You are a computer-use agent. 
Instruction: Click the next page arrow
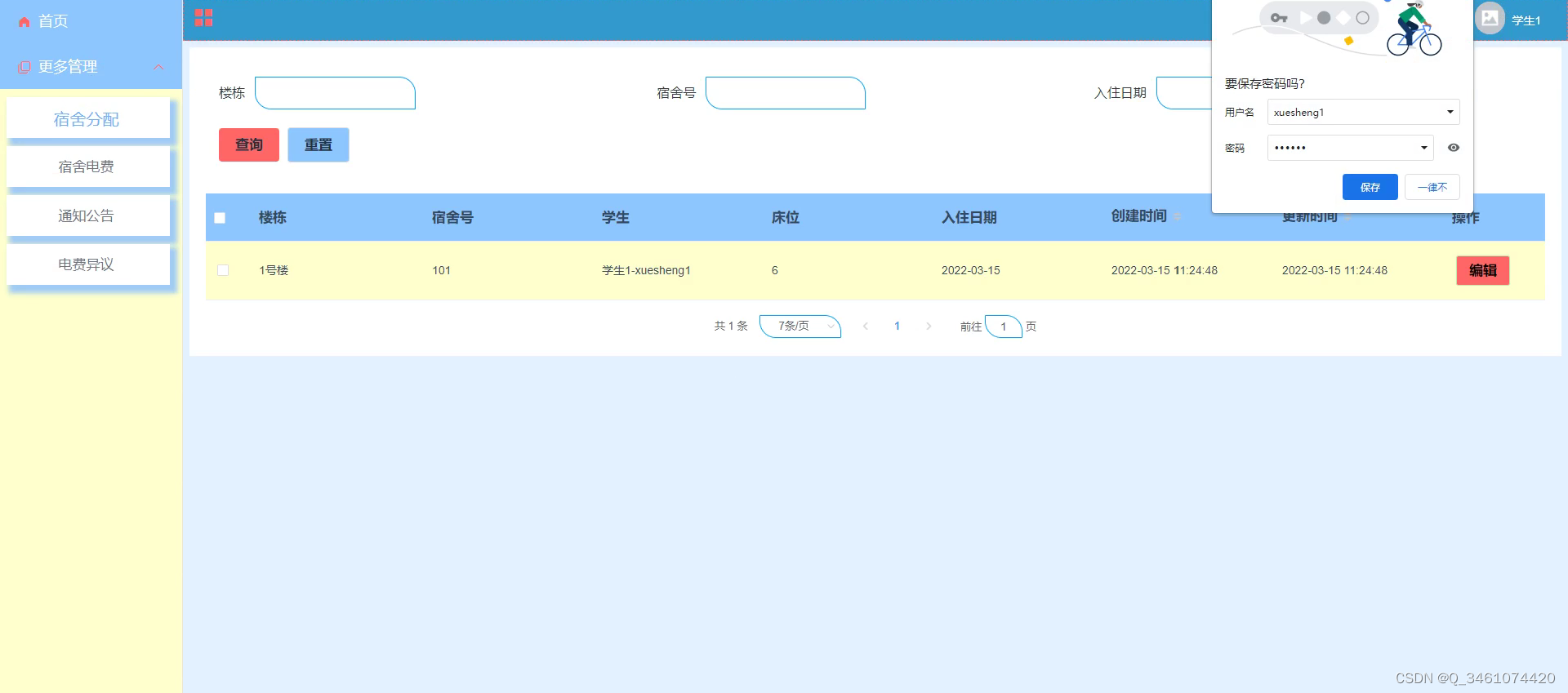tap(929, 326)
